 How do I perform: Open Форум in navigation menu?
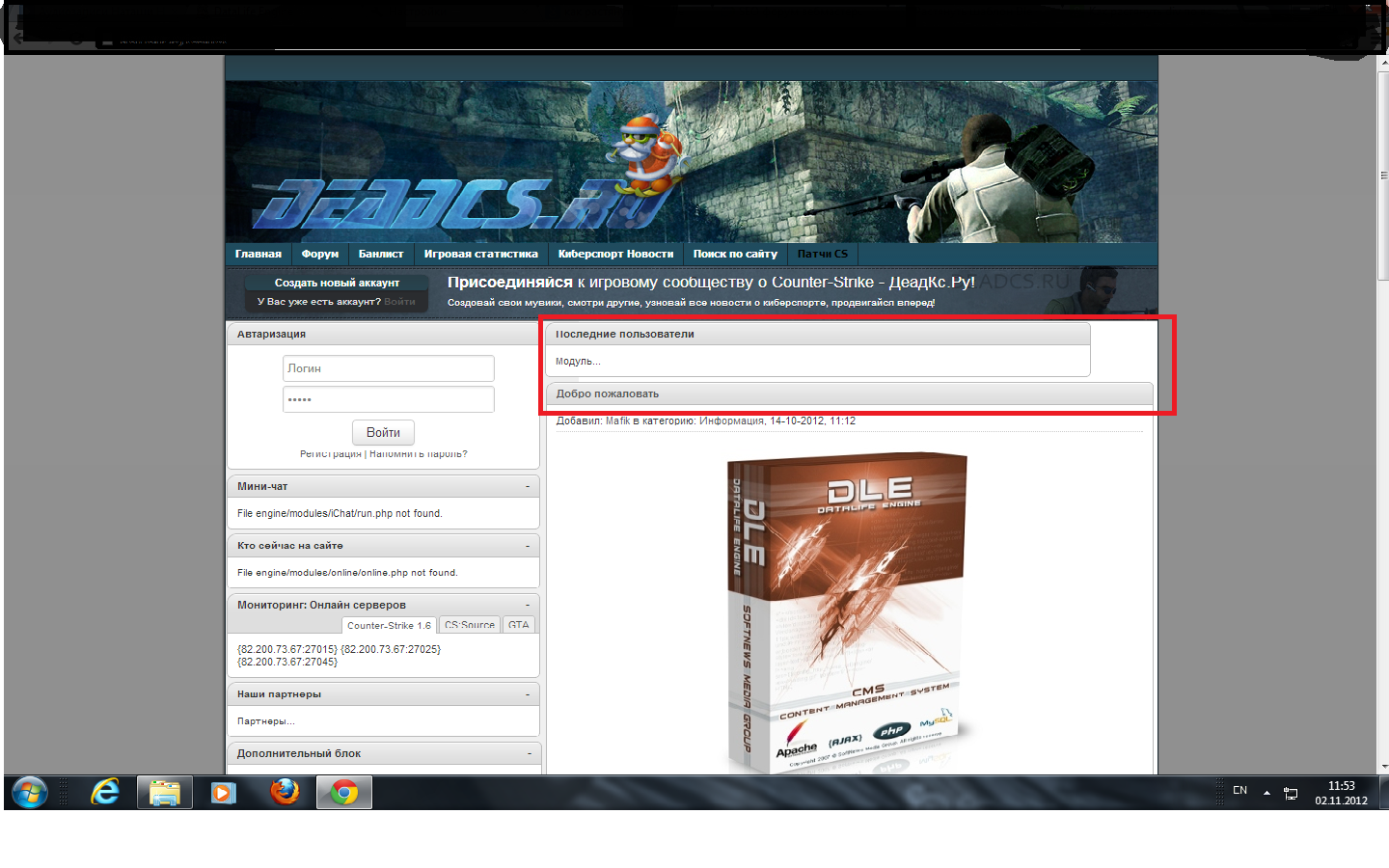pyautogui.click(x=320, y=254)
